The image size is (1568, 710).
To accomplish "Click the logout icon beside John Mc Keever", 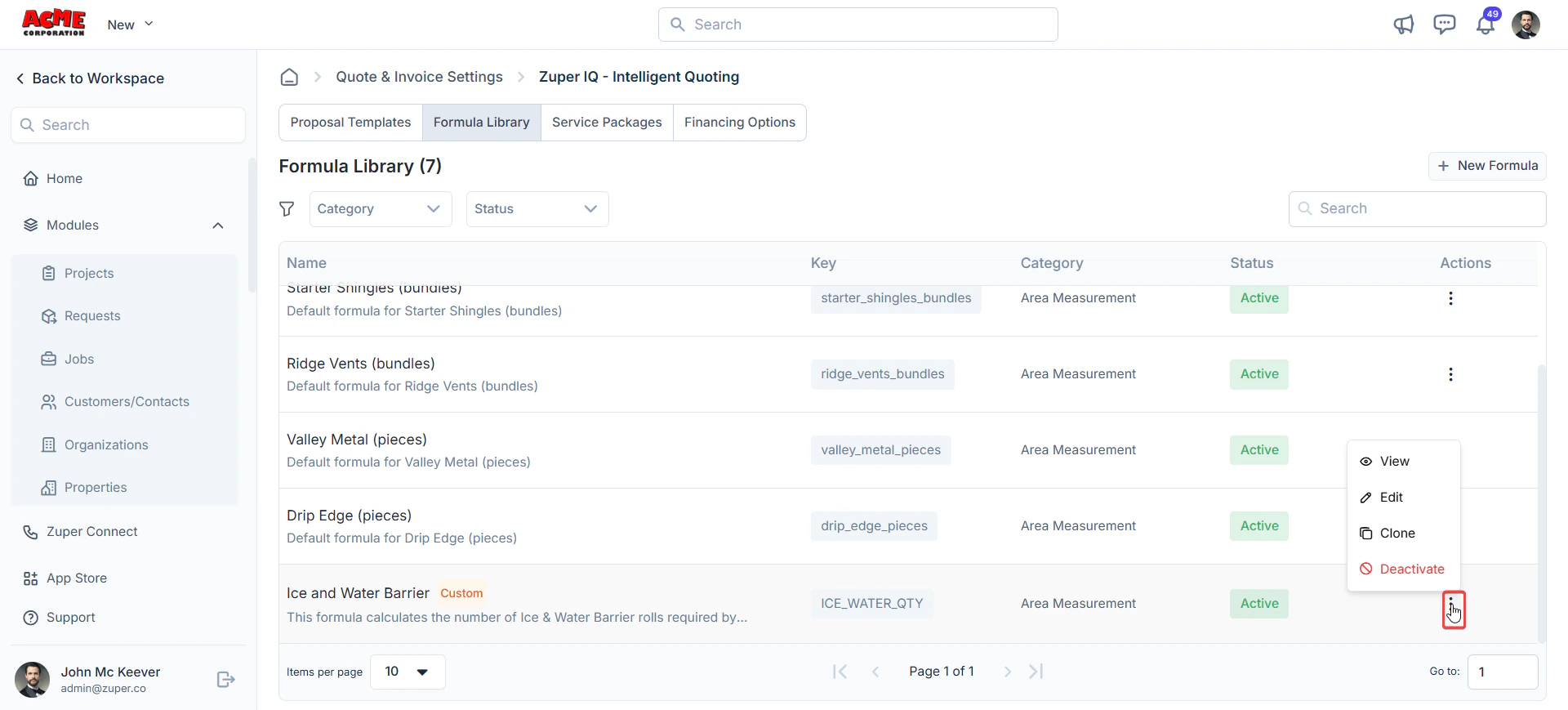I will click(226, 680).
